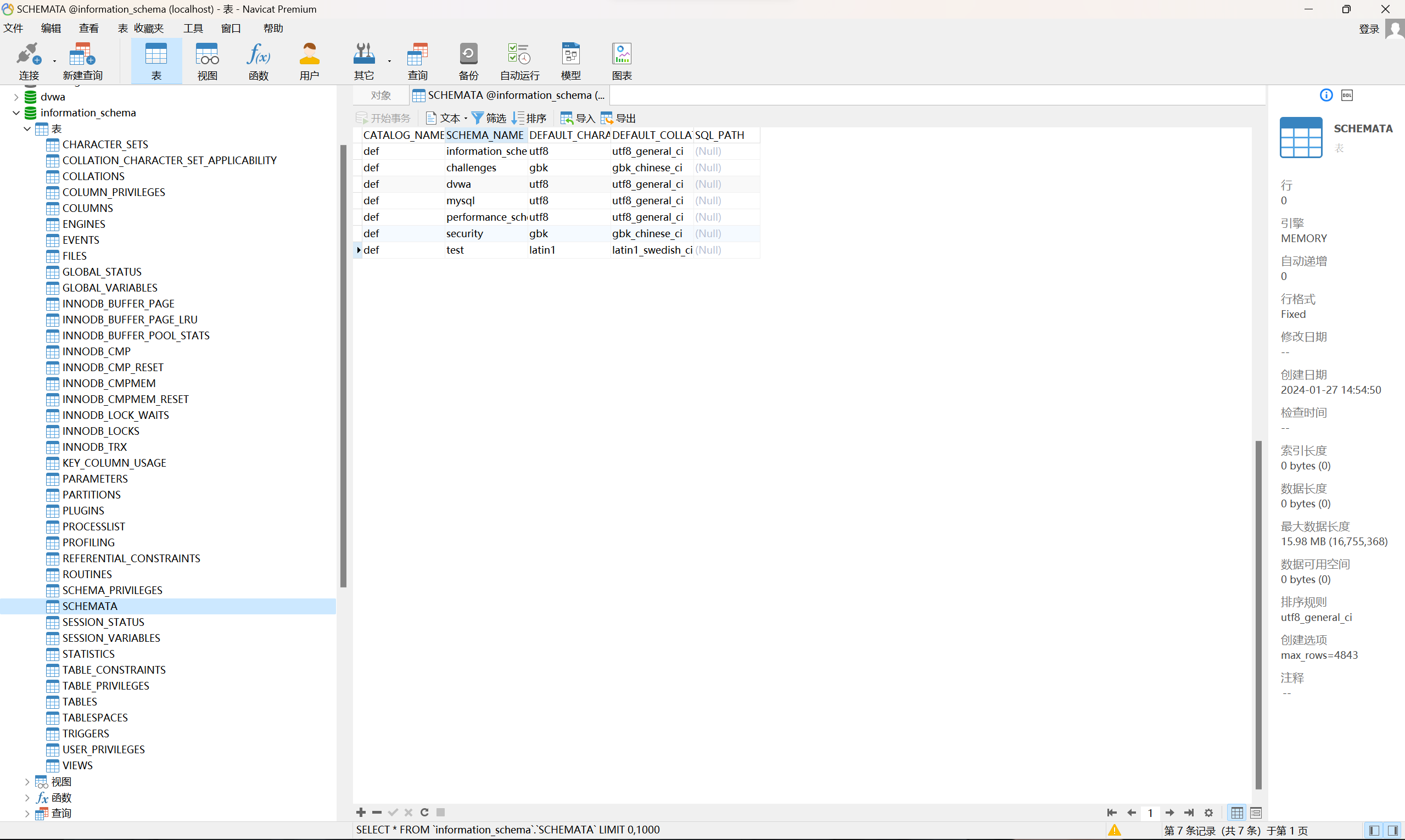
Task: Click the table tree vertical scrollbar
Action: (343, 366)
